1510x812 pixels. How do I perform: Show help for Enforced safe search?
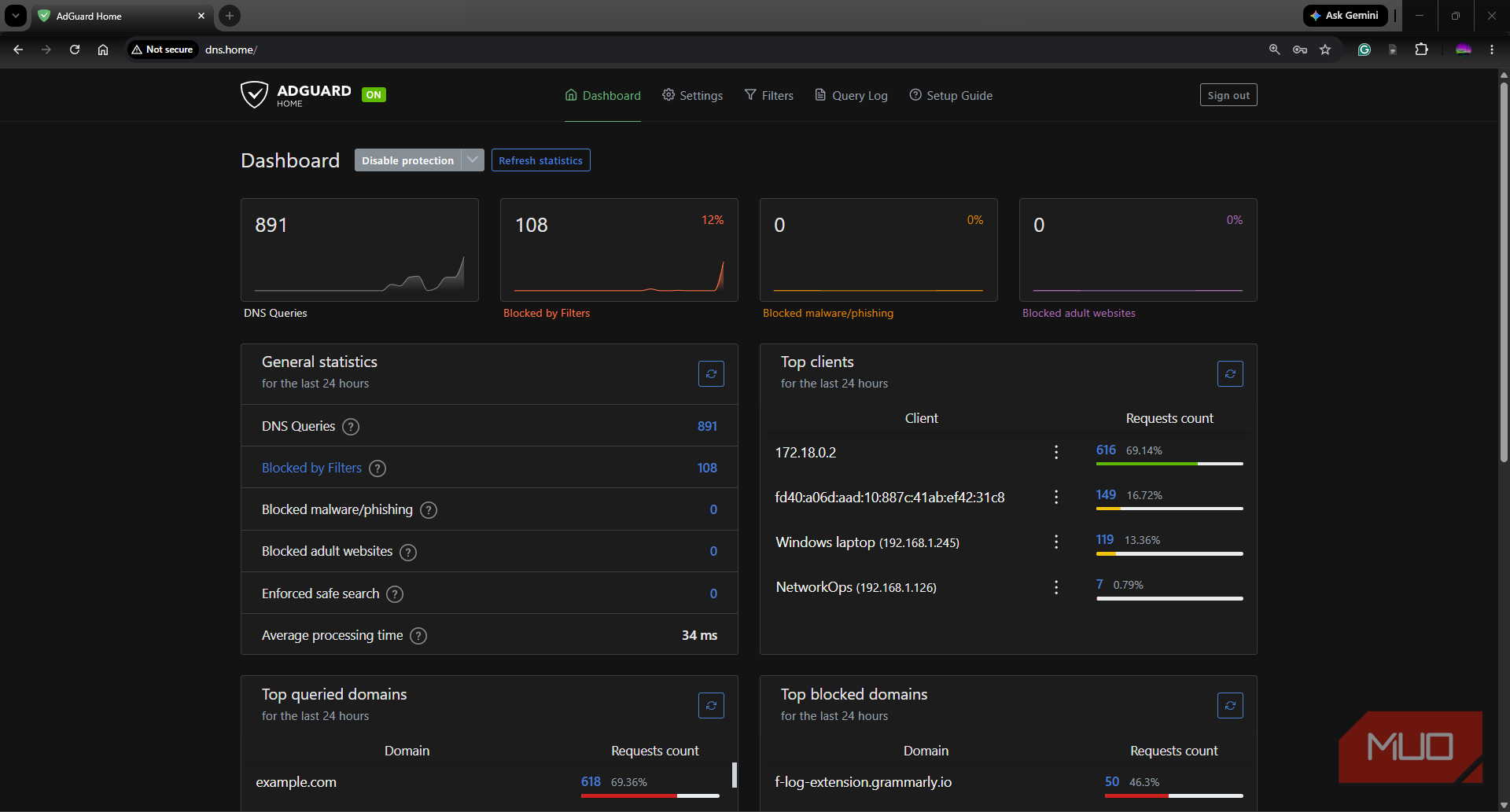tap(395, 594)
